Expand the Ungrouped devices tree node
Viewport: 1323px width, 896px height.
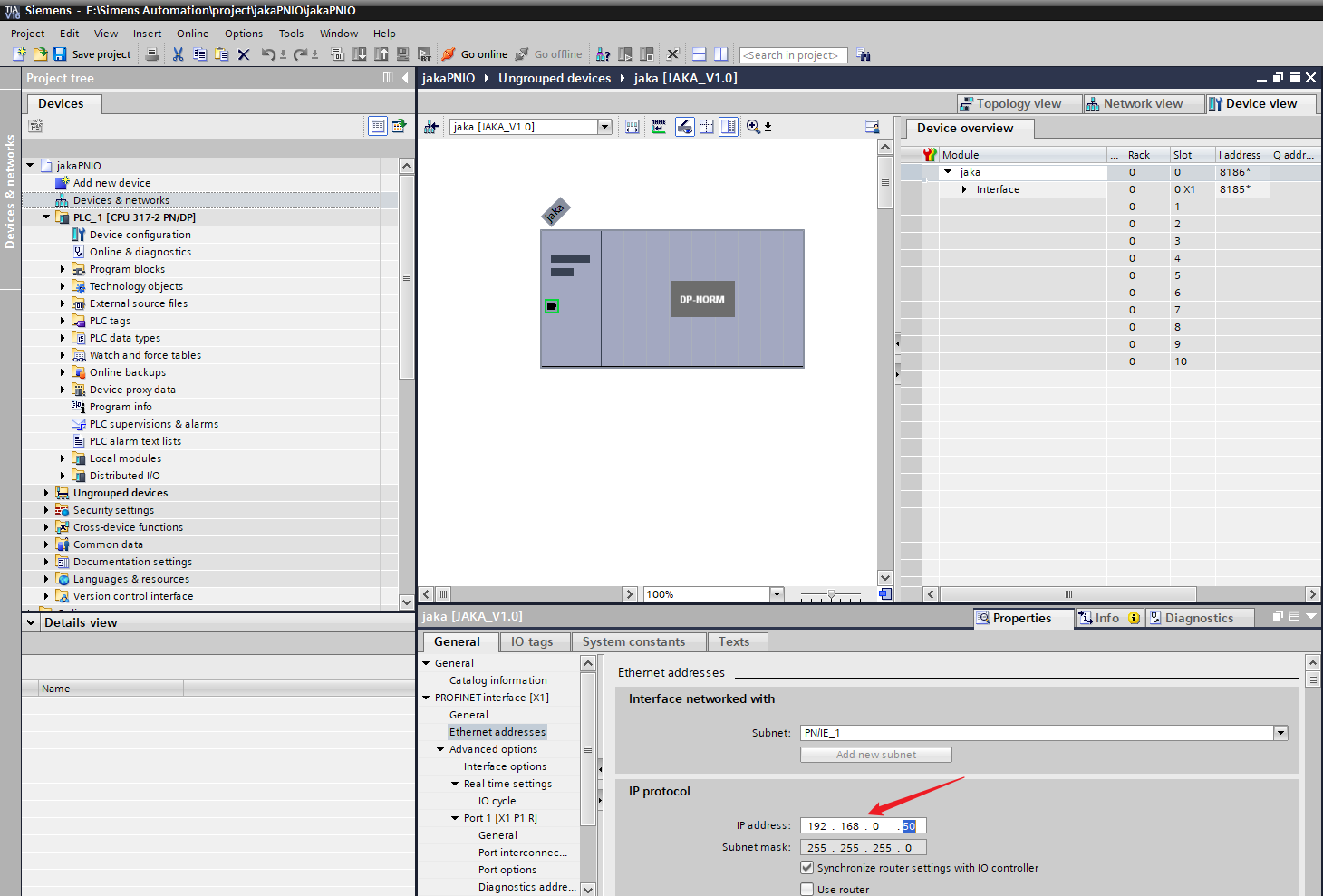pos(46,493)
